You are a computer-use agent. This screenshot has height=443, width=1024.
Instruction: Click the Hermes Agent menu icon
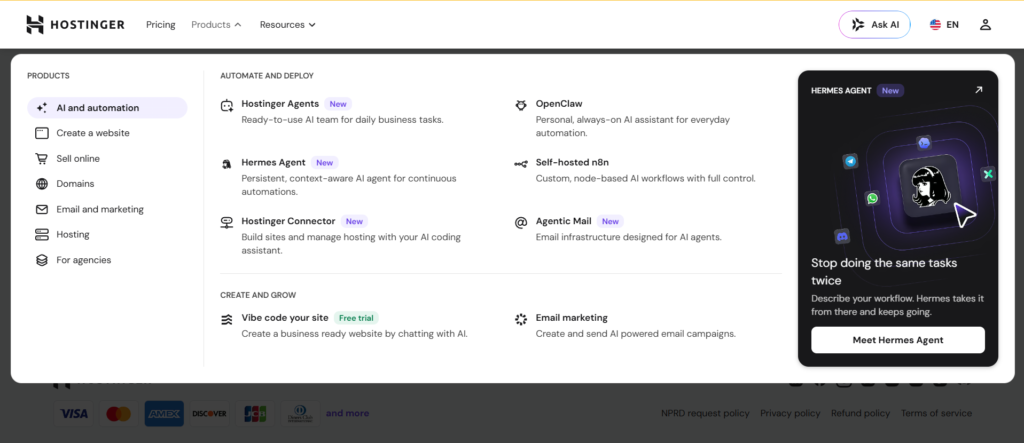click(x=227, y=164)
